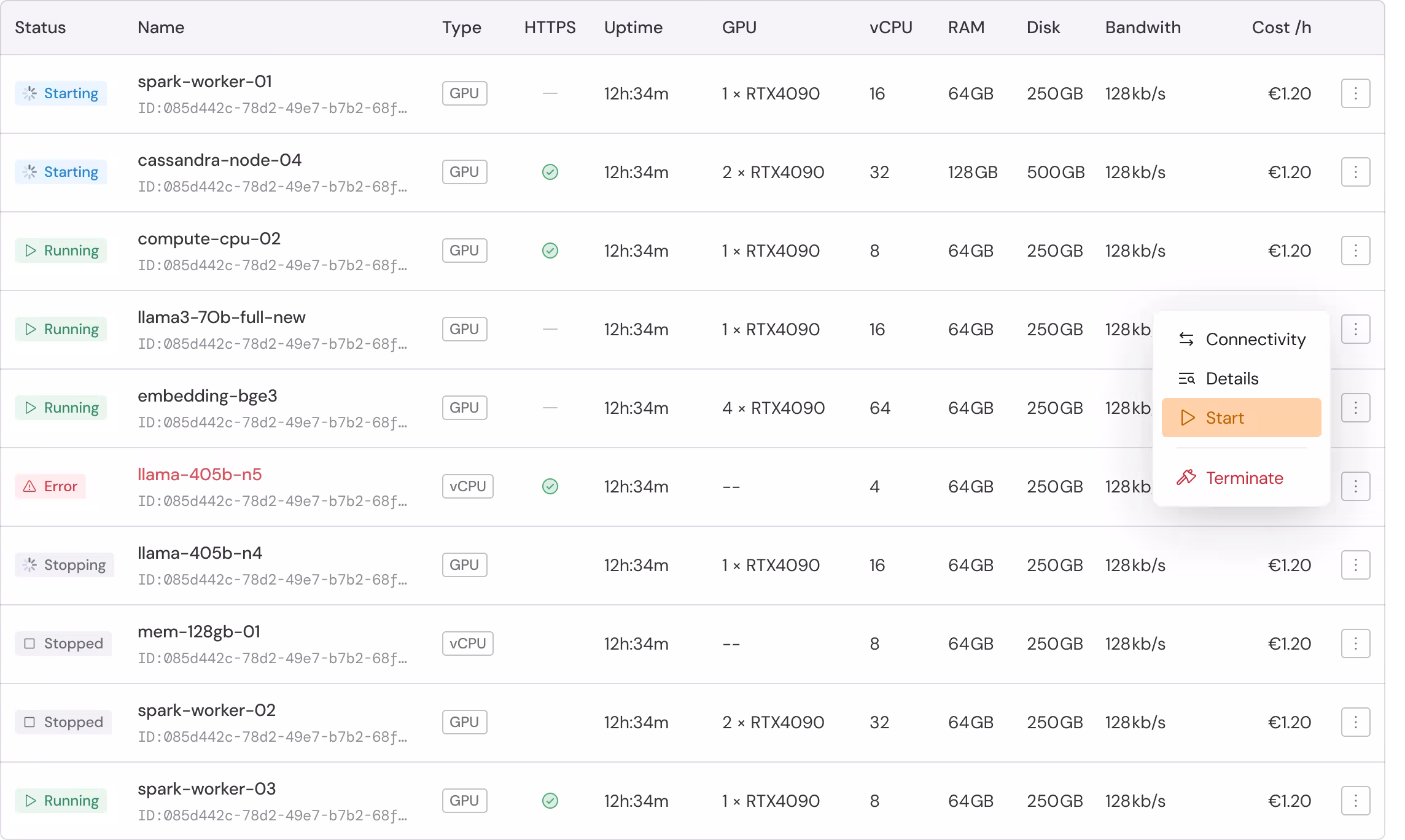
Task: Click the three-dot icon for spark-worker-03
Action: (1355, 801)
